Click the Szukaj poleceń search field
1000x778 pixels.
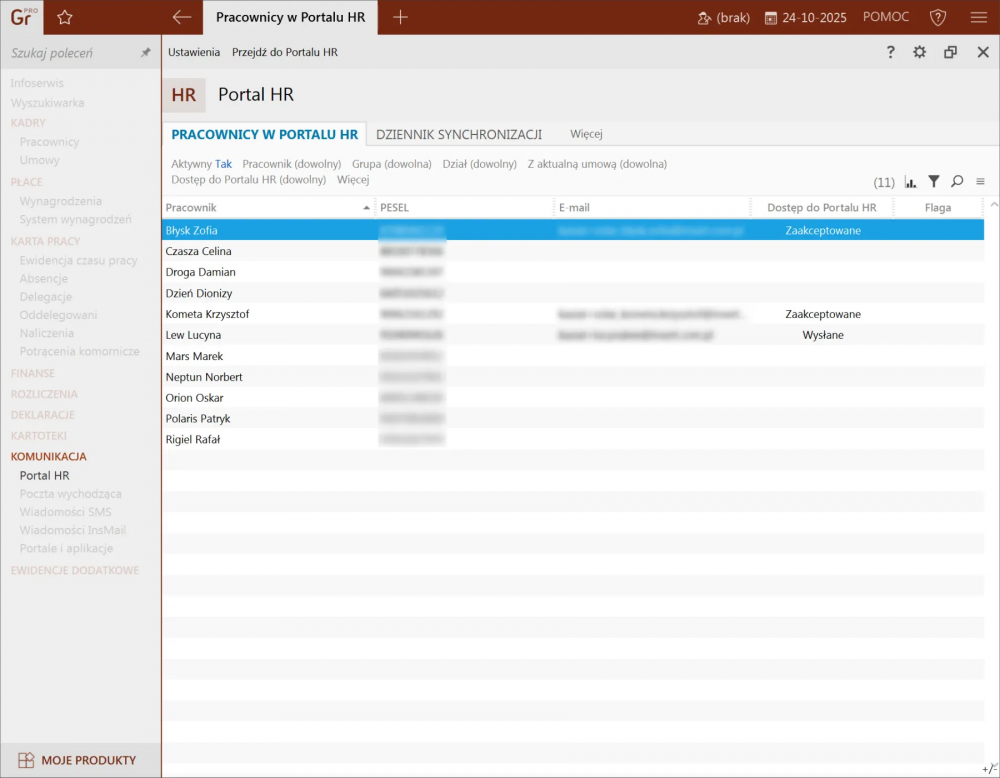70,53
